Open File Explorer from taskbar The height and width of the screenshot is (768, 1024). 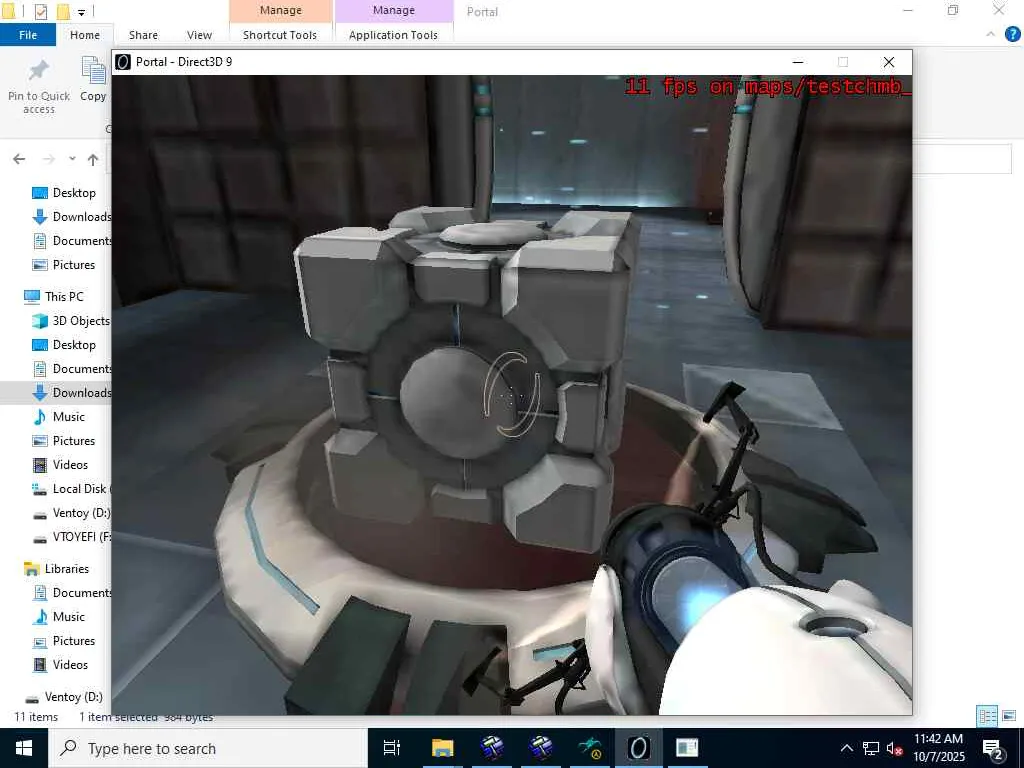pos(442,748)
